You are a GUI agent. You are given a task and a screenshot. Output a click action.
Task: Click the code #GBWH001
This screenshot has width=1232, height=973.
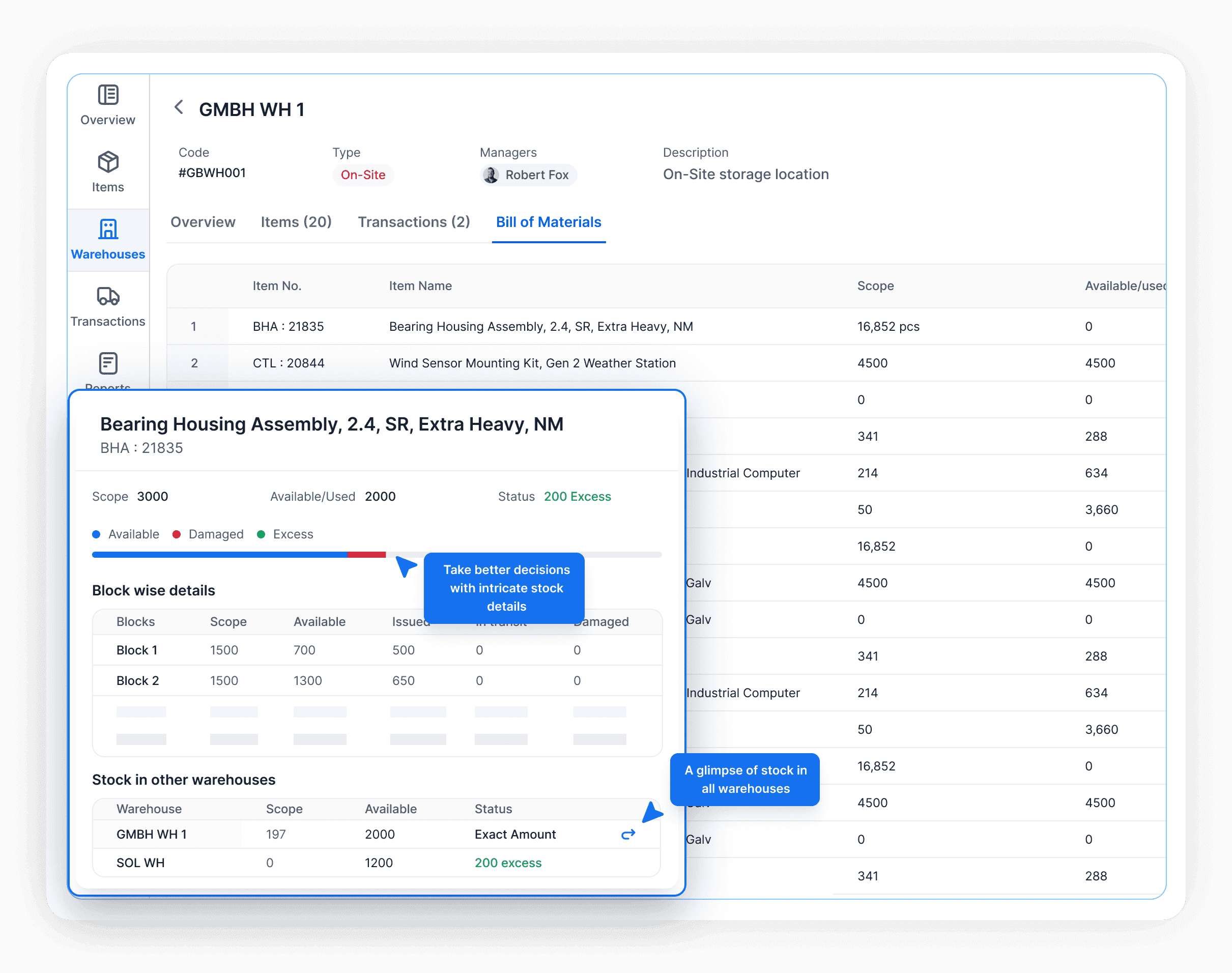click(x=212, y=173)
